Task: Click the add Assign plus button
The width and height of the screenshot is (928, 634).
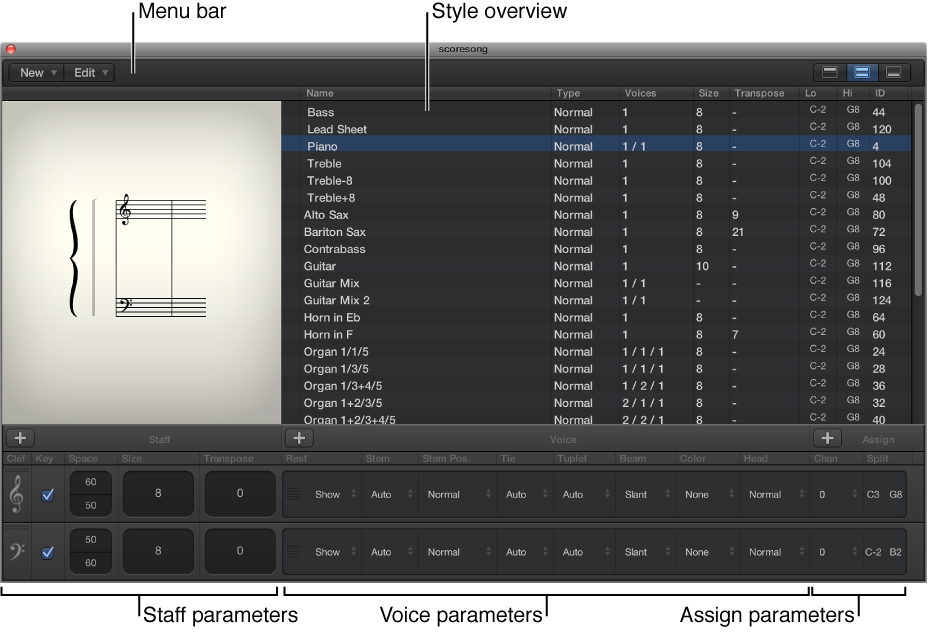Action: pos(826,438)
